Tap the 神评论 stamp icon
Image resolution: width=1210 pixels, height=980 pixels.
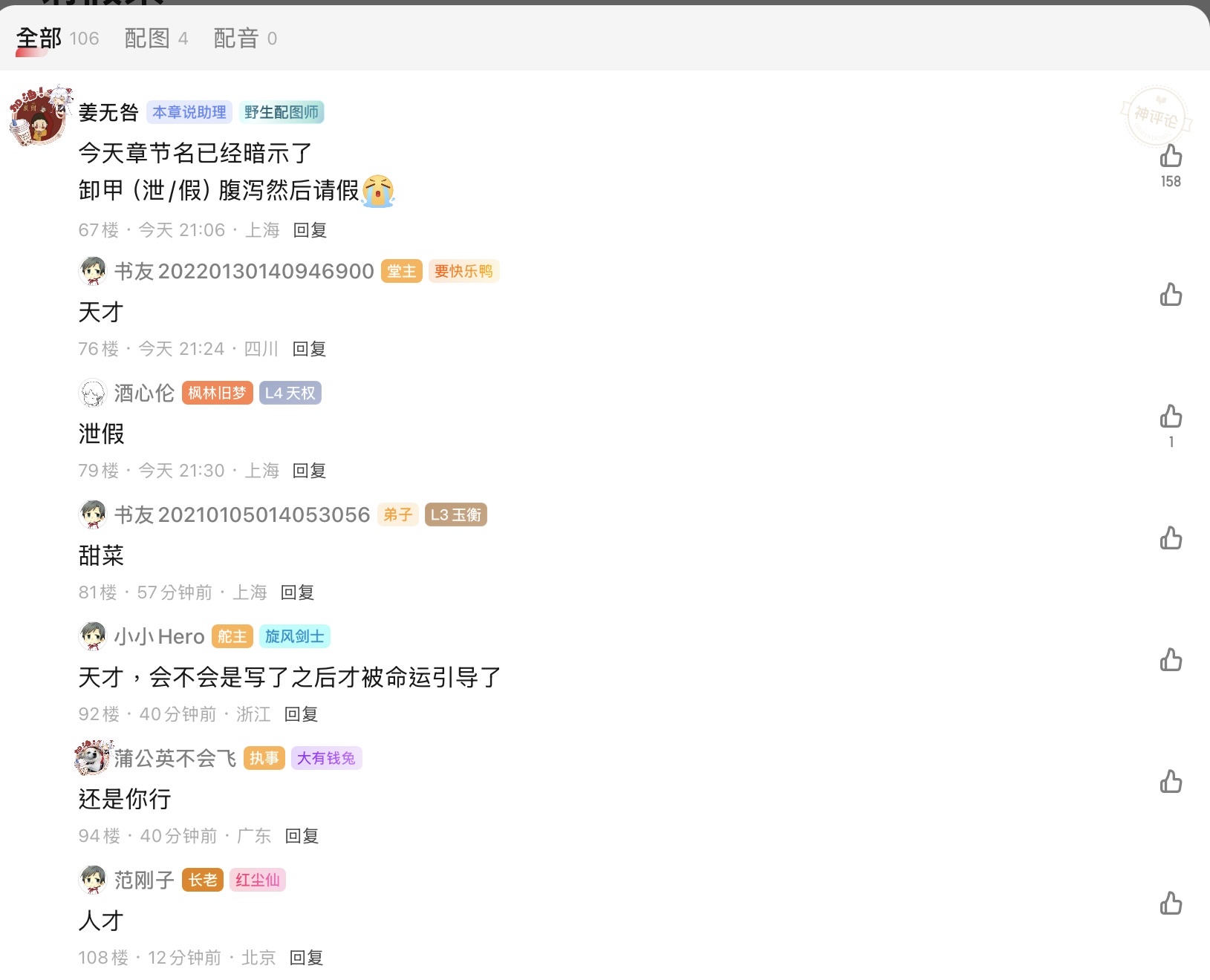tap(1155, 116)
